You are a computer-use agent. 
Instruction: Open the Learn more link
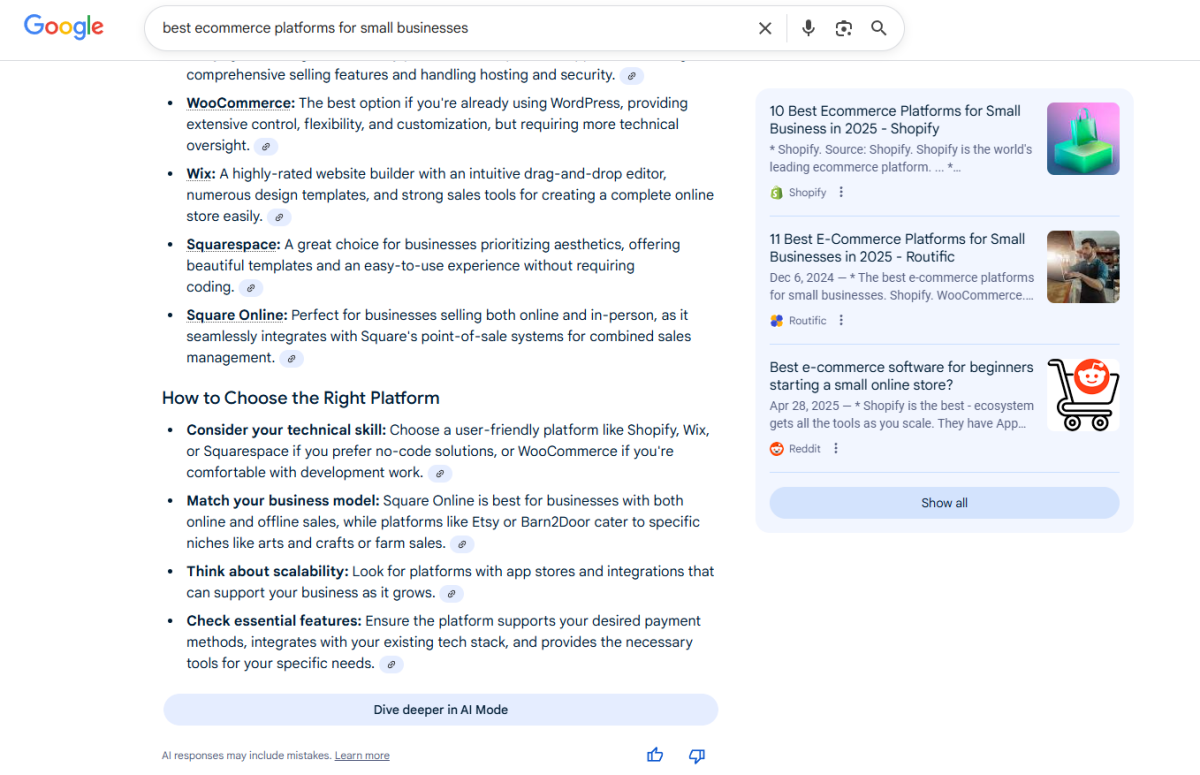(362, 756)
